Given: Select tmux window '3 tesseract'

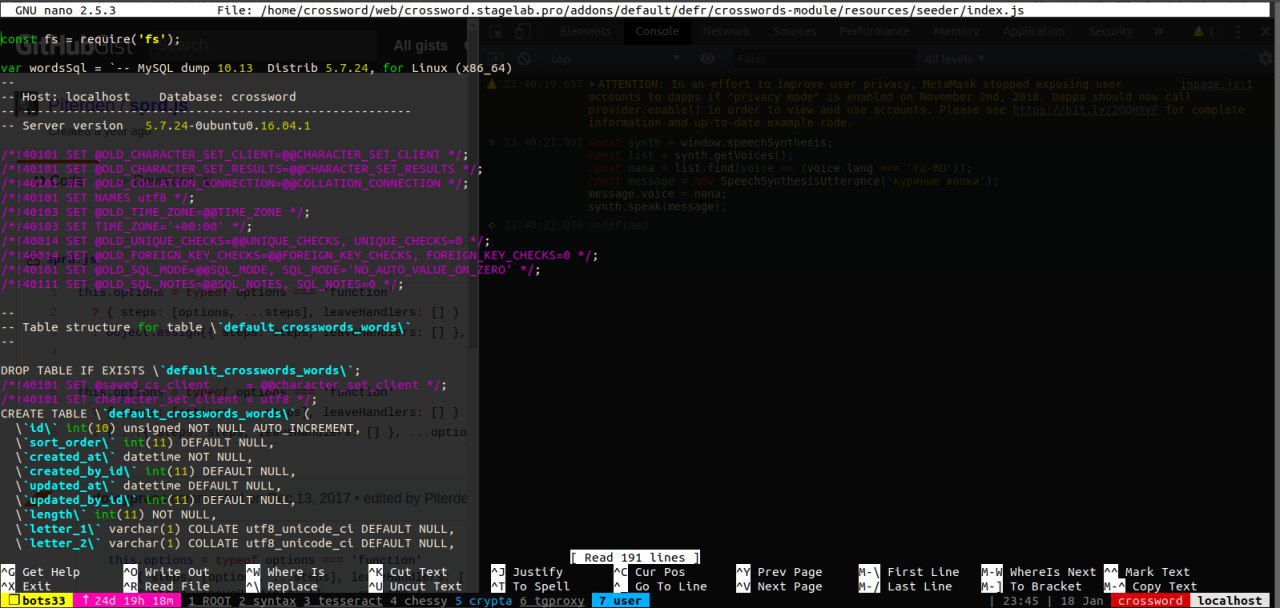Looking at the screenshot, I should click(343, 601).
